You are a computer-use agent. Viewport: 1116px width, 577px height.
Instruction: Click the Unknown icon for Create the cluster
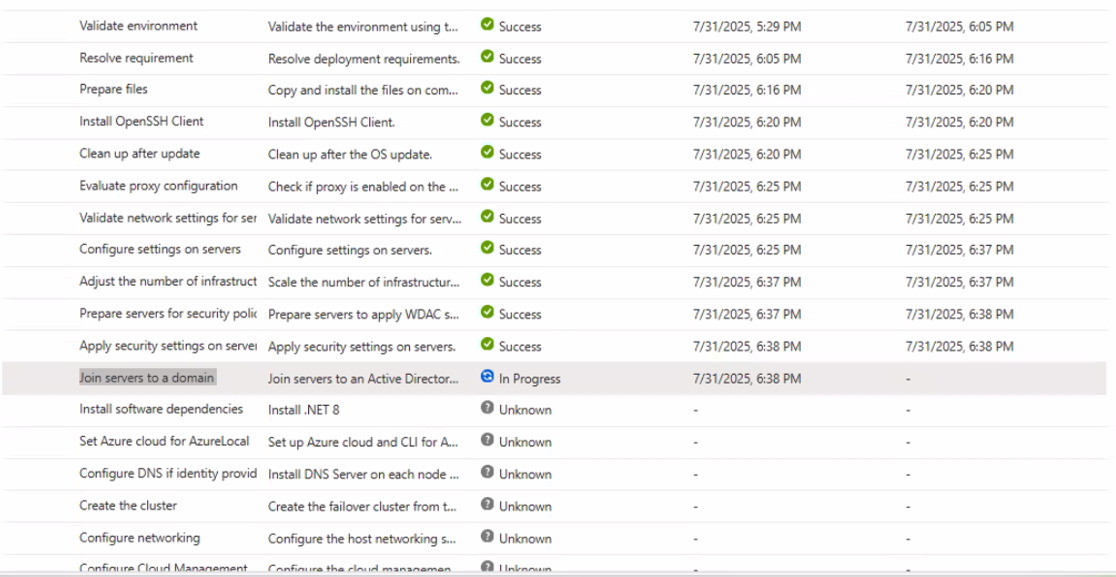(488, 506)
